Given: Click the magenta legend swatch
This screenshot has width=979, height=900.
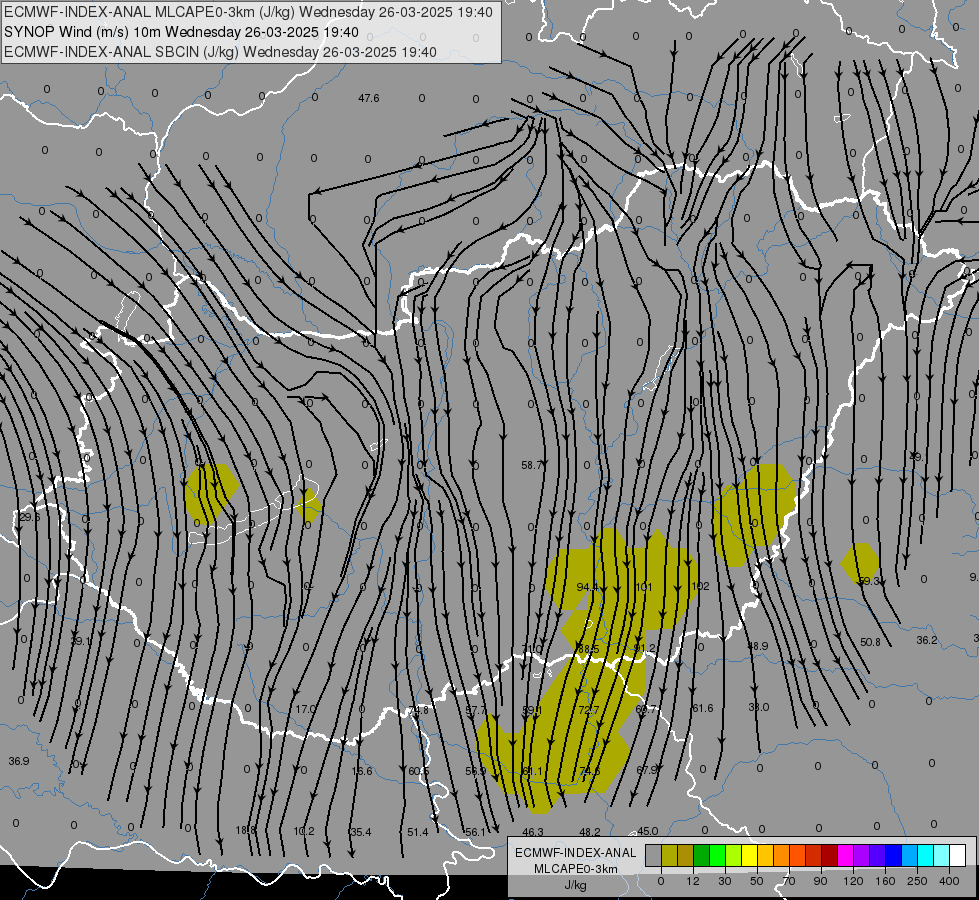Looking at the screenshot, I should (845, 855).
